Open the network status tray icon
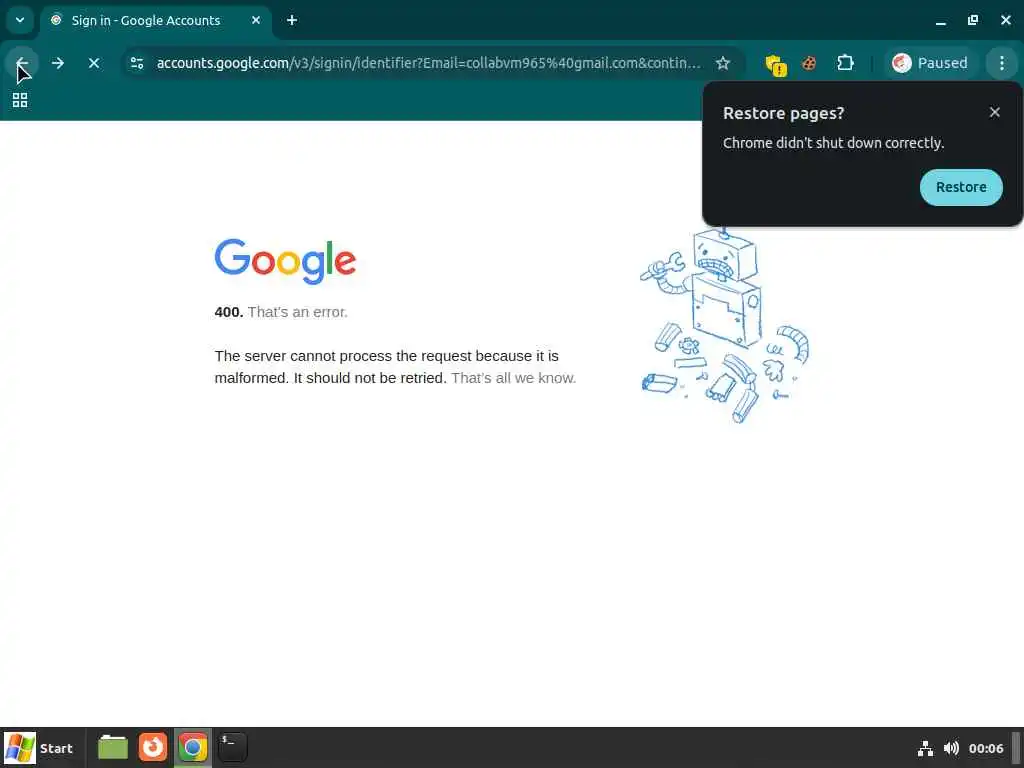Screen dimensions: 1024x768 click(925, 748)
